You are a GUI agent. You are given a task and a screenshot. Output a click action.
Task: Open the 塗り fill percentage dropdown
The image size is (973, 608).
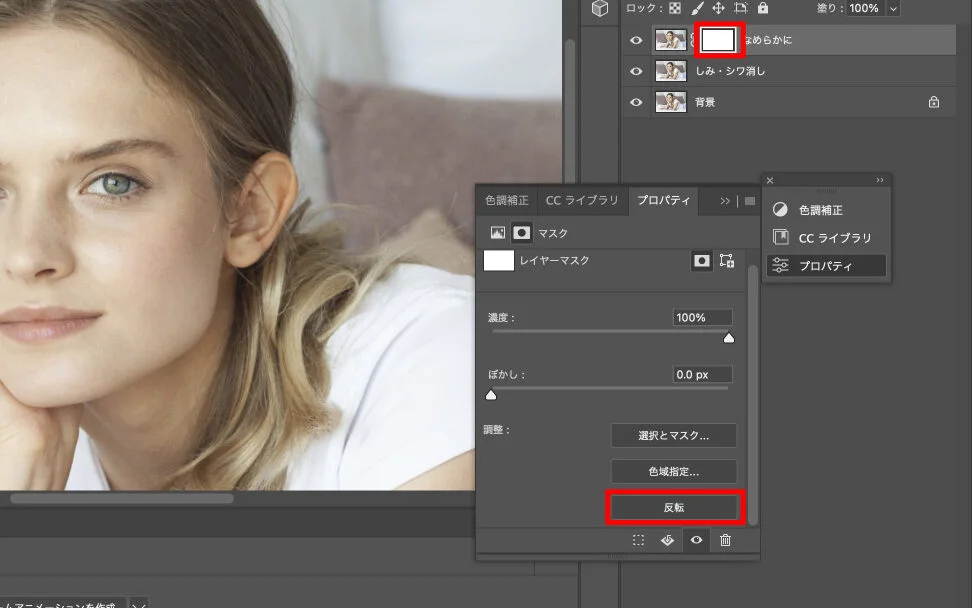pos(892,8)
